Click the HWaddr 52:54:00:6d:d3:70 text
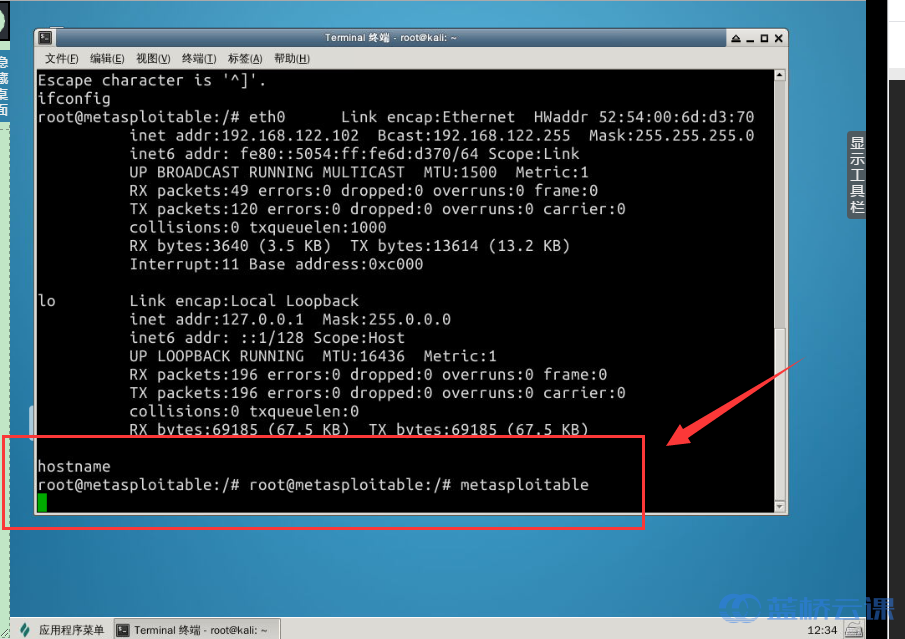 click(x=644, y=117)
